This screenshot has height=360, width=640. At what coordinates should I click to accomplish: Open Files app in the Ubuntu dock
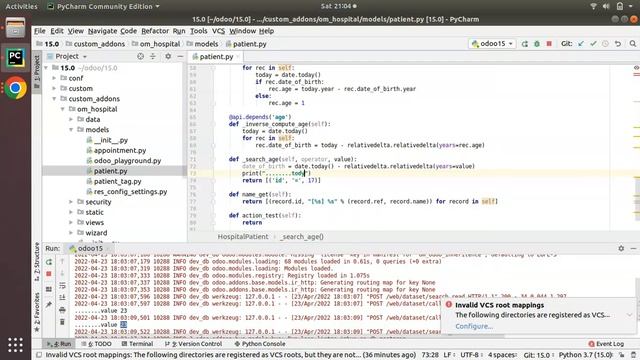[x=15, y=28]
